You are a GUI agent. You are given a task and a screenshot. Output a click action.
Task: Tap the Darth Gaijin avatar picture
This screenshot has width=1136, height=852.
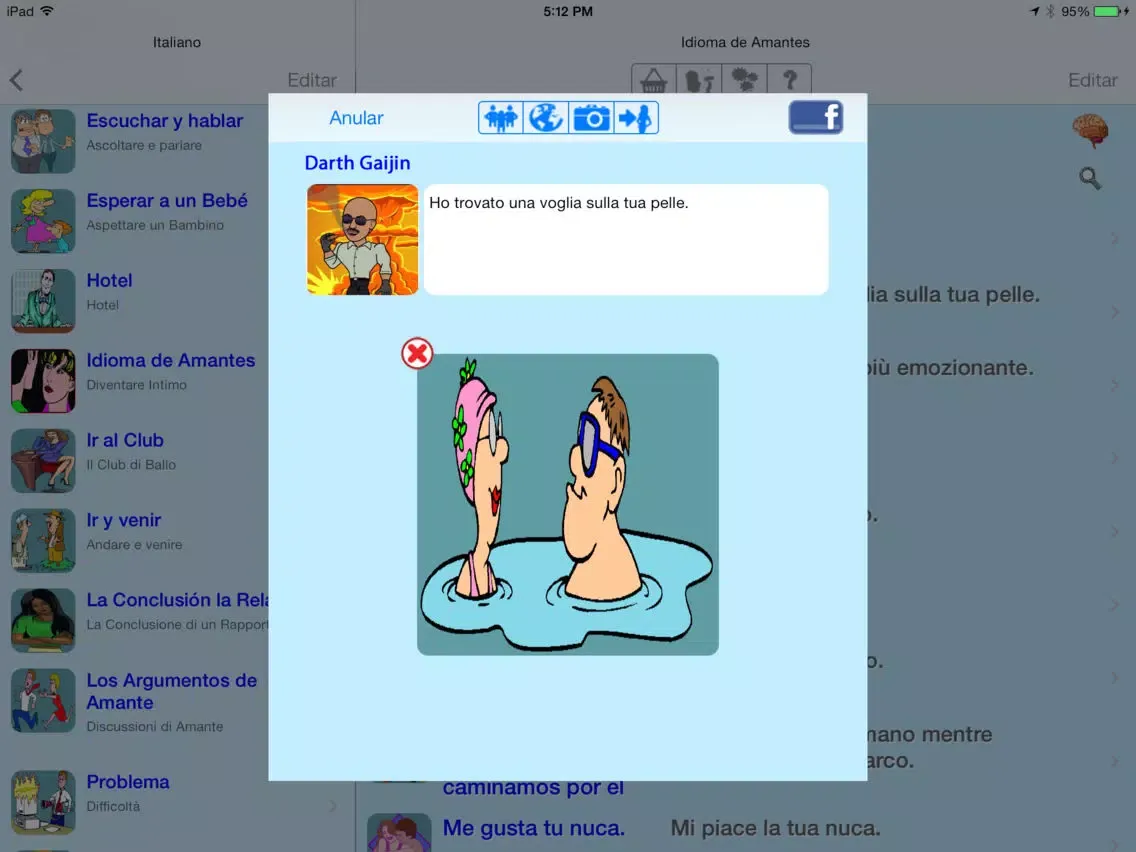pos(362,239)
